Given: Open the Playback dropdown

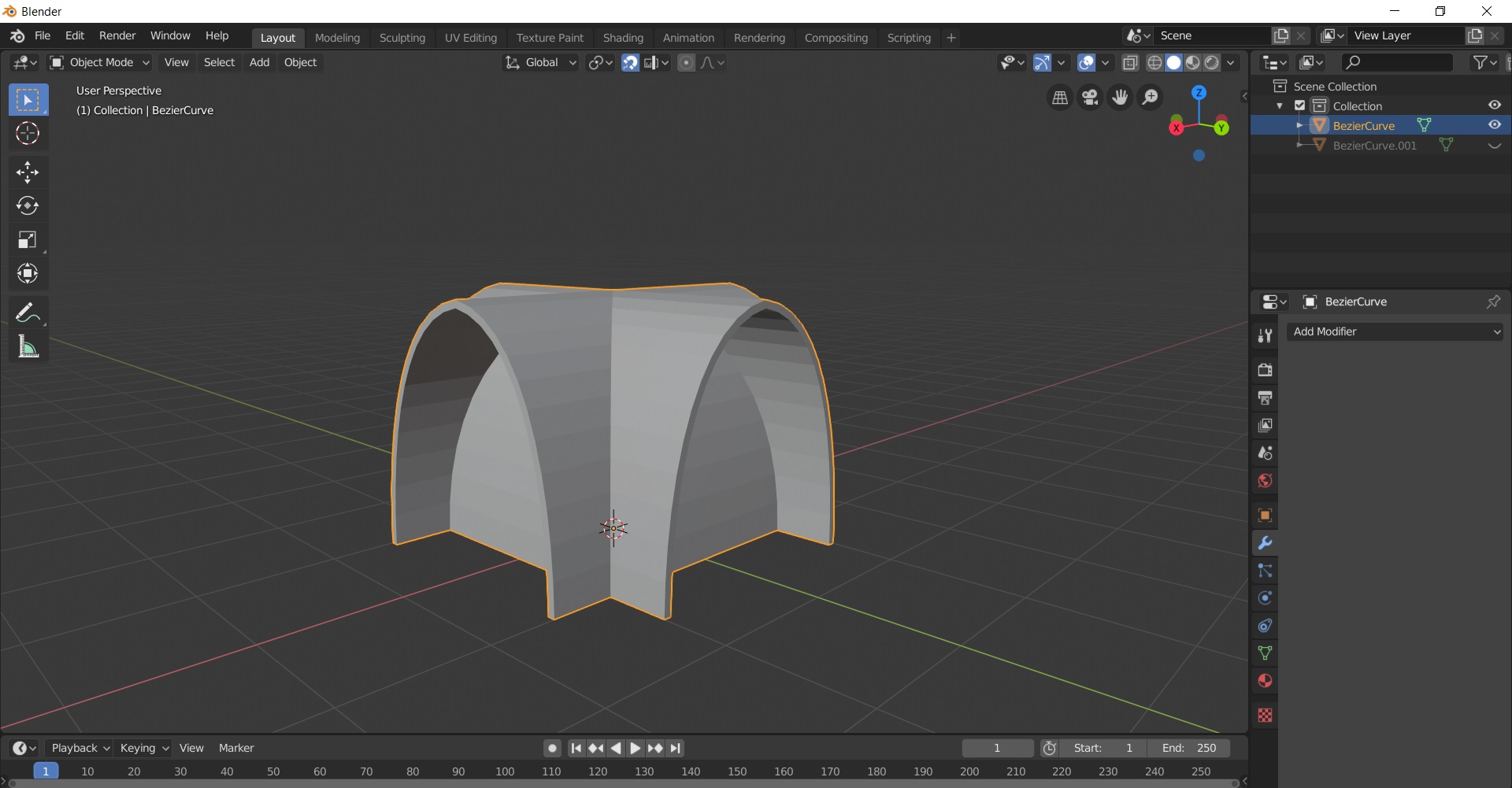Looking at the screenshot, I should pyautogui.click(x=80, y=748).
